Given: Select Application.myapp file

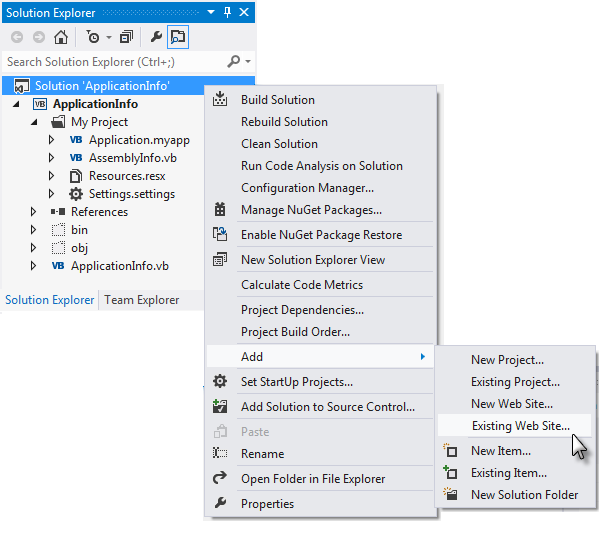Looking at the screenshot, I should 139,140.
